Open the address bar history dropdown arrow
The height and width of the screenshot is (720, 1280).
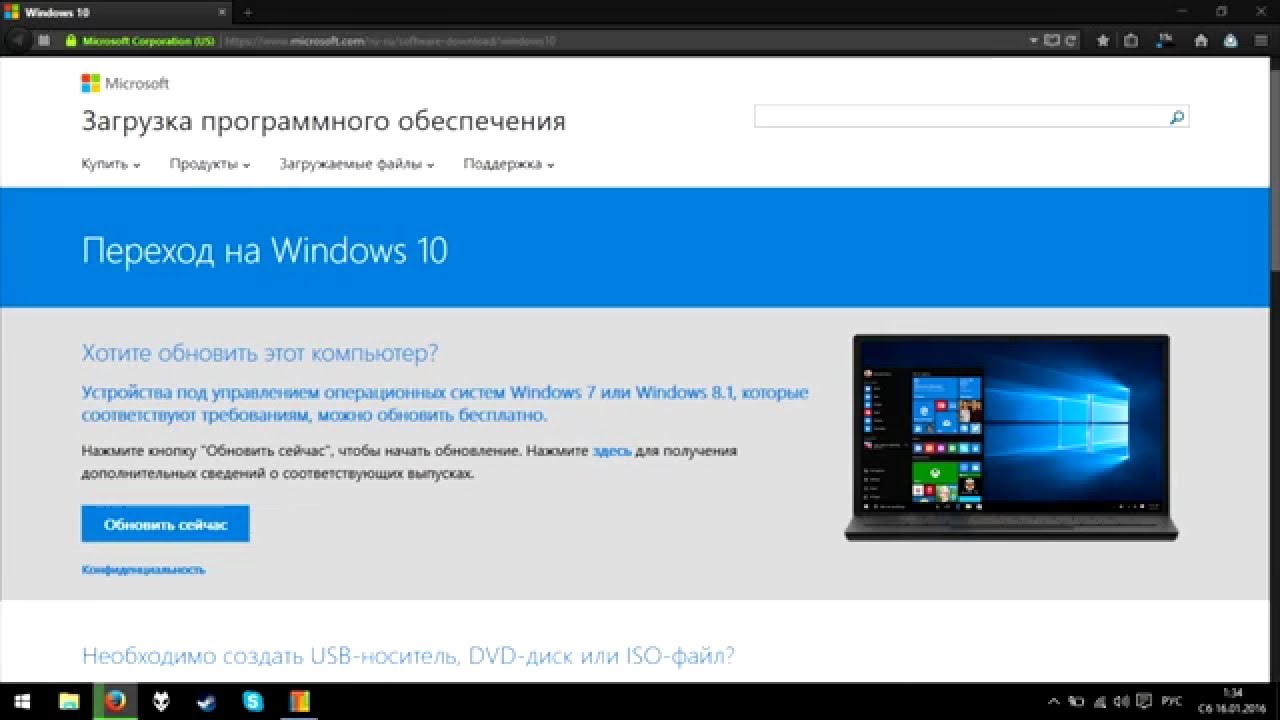(x=1035, y=41)
